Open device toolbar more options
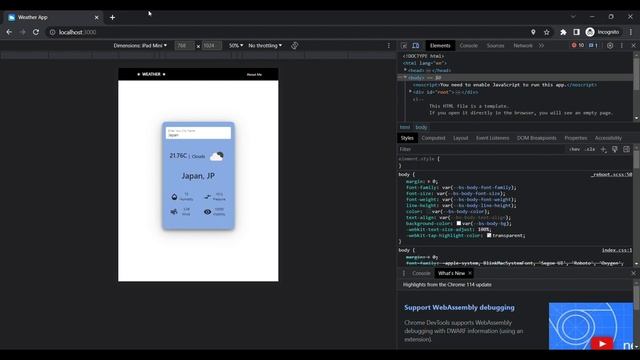640x360 pixels. (389, 45)
